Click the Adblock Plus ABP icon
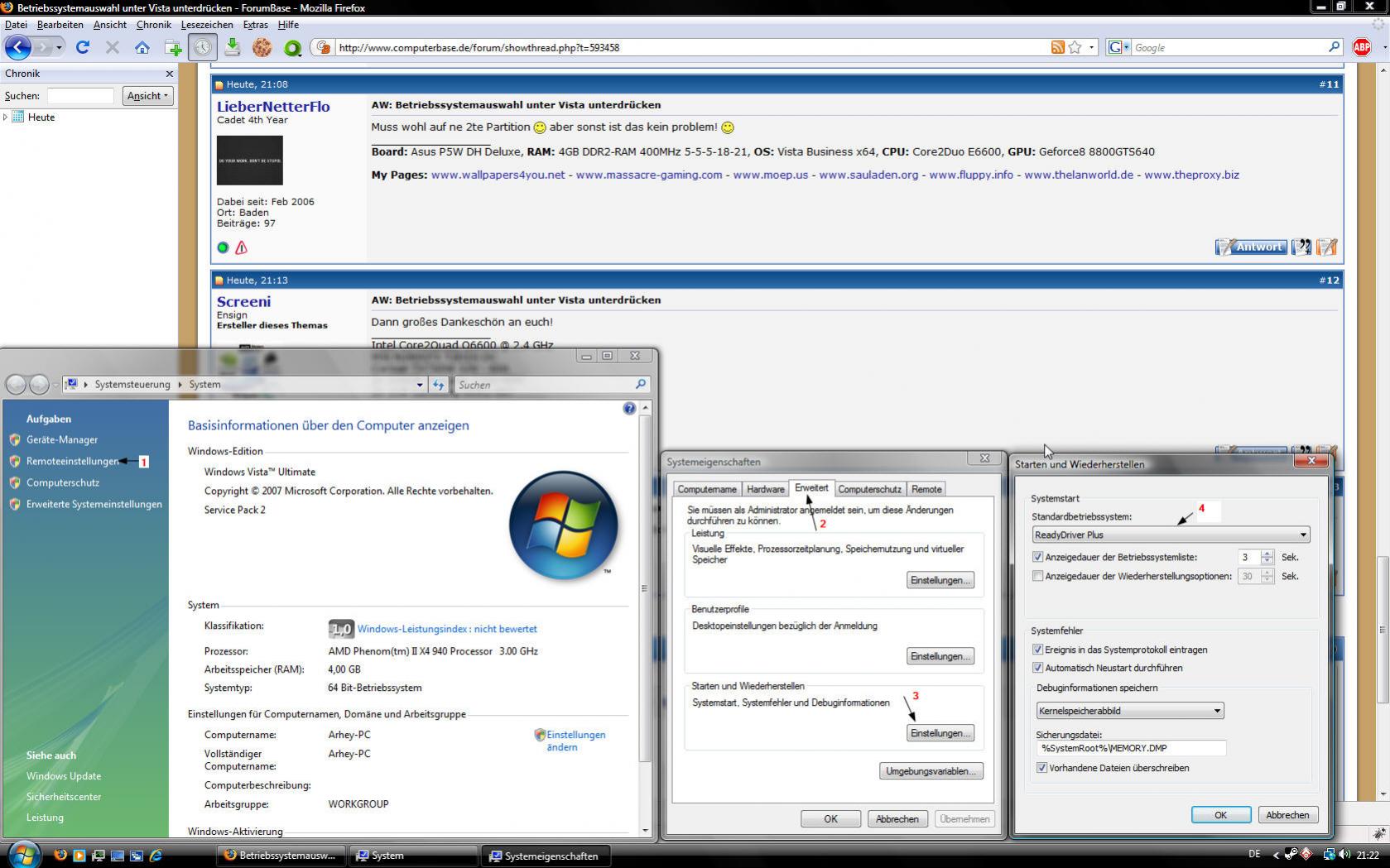 coord(1362,47)
